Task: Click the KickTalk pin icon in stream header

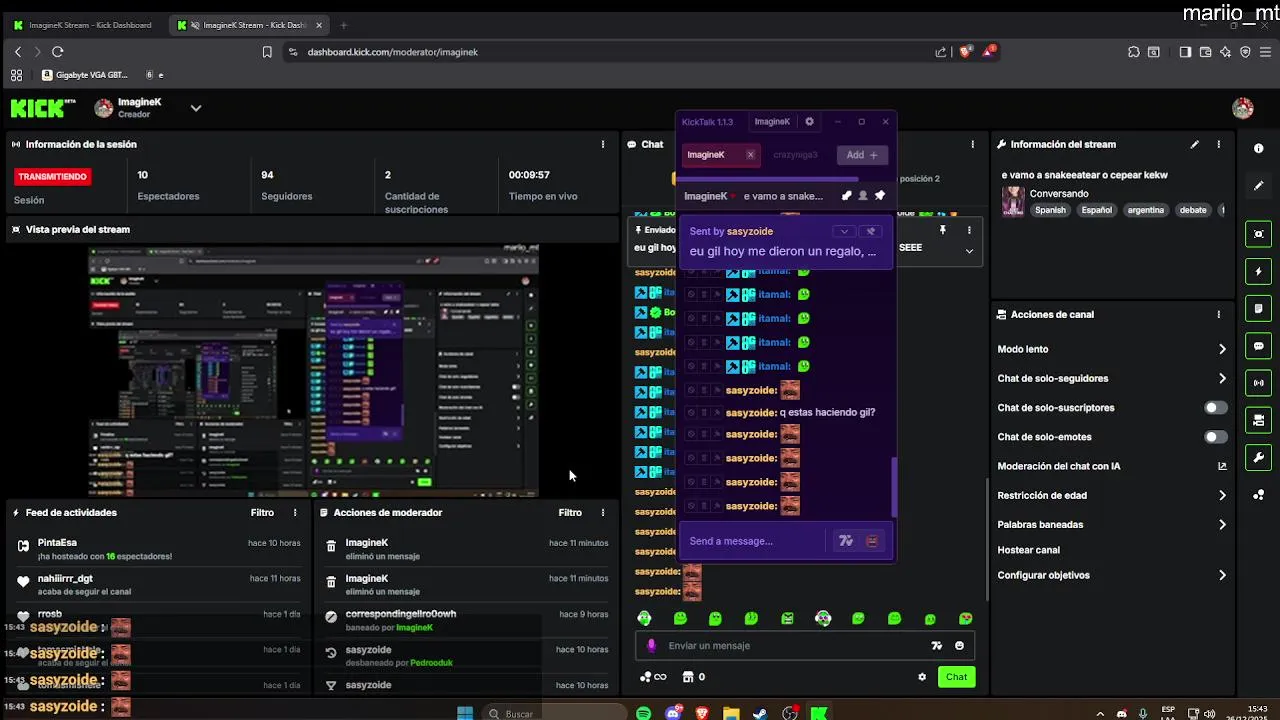Action: [879, 196]
